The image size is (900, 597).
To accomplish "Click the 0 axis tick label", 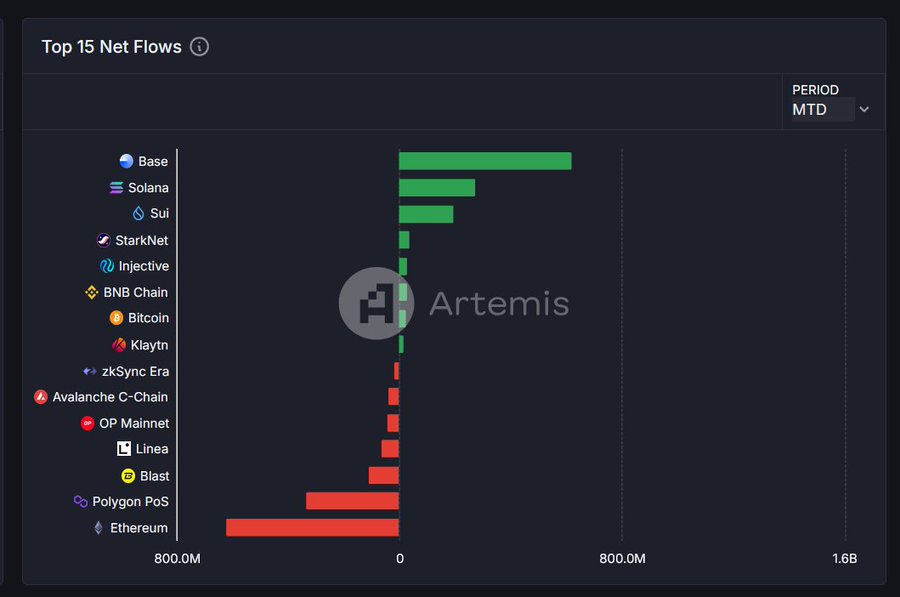I will [399, 559].
